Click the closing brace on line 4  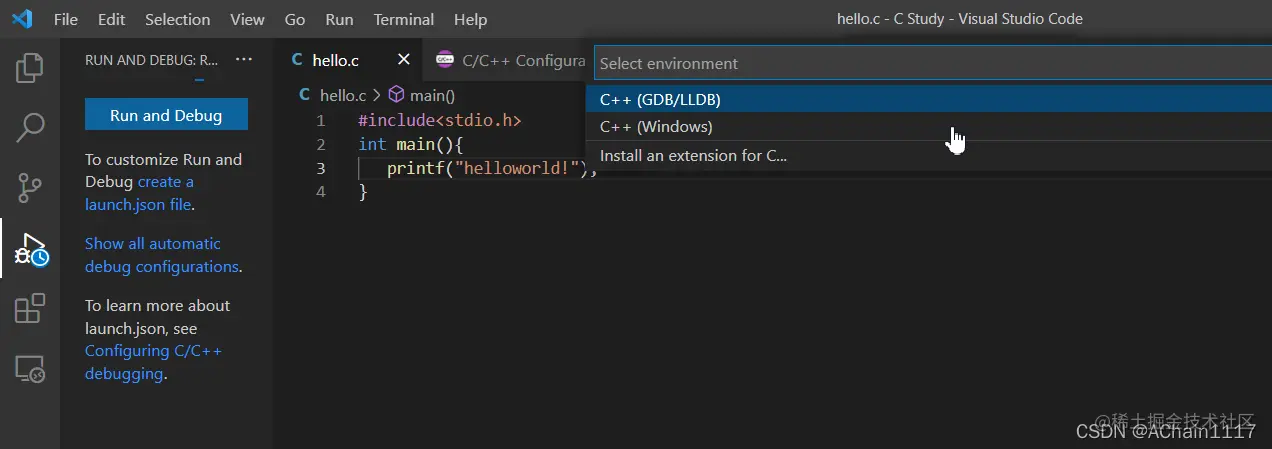(x=363, y=192)
